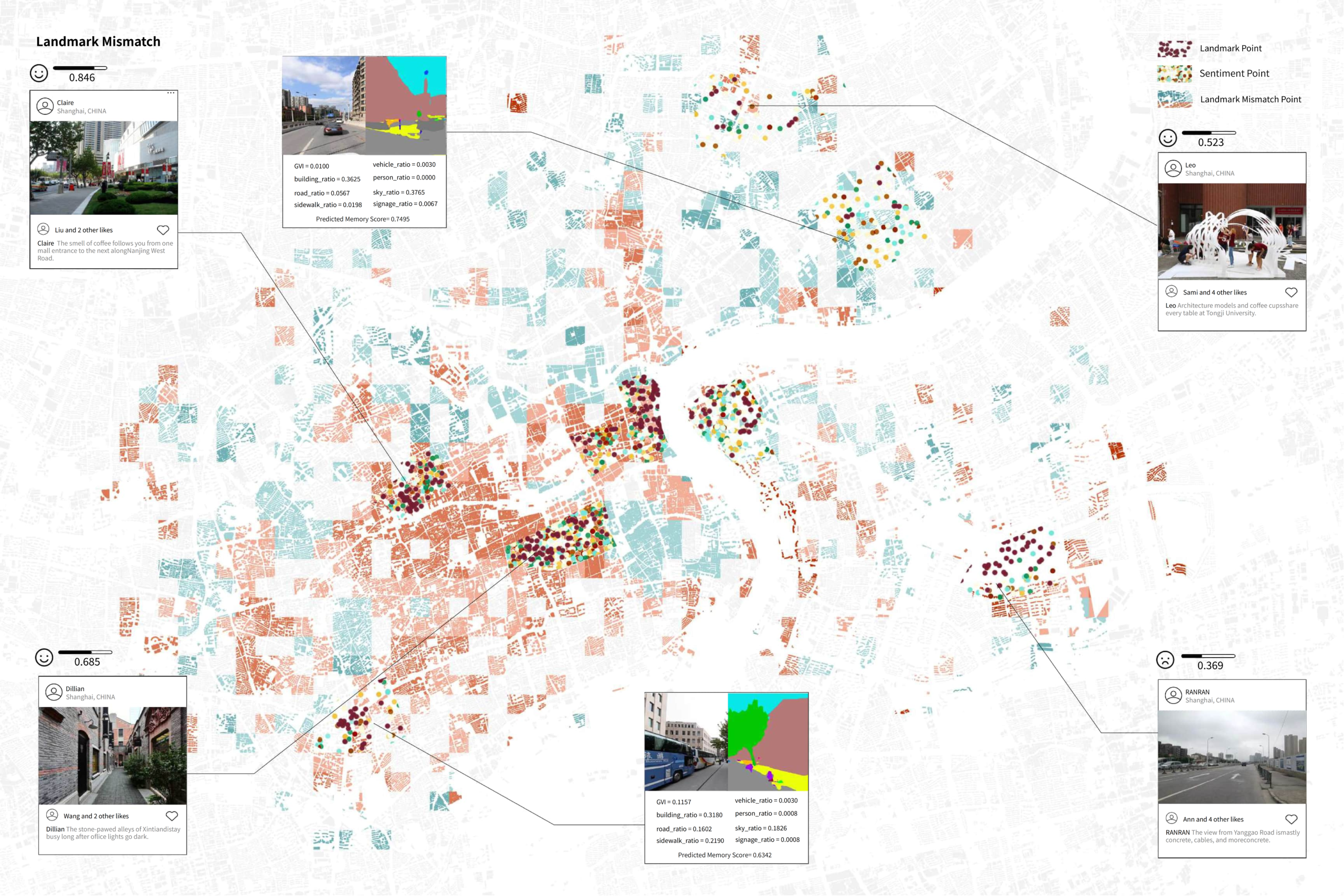Click the Sentiment Point legend swatch
The height and width of the screenshot is (896, 1344).
pos(1174,73)
